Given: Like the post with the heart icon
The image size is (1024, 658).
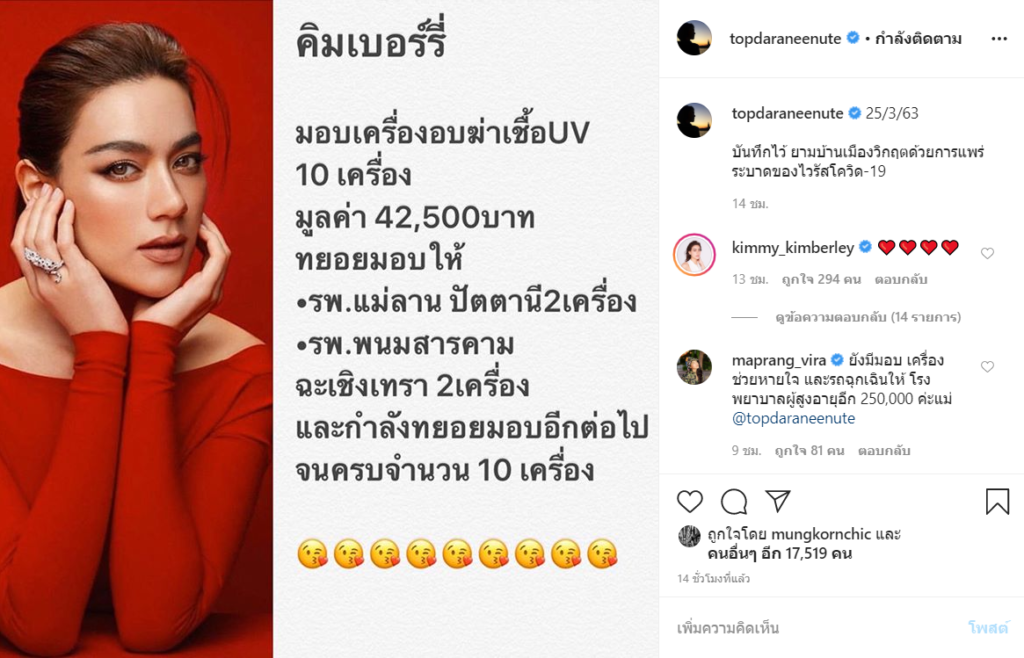Looking at the screenshot, I should click(690, 501).
